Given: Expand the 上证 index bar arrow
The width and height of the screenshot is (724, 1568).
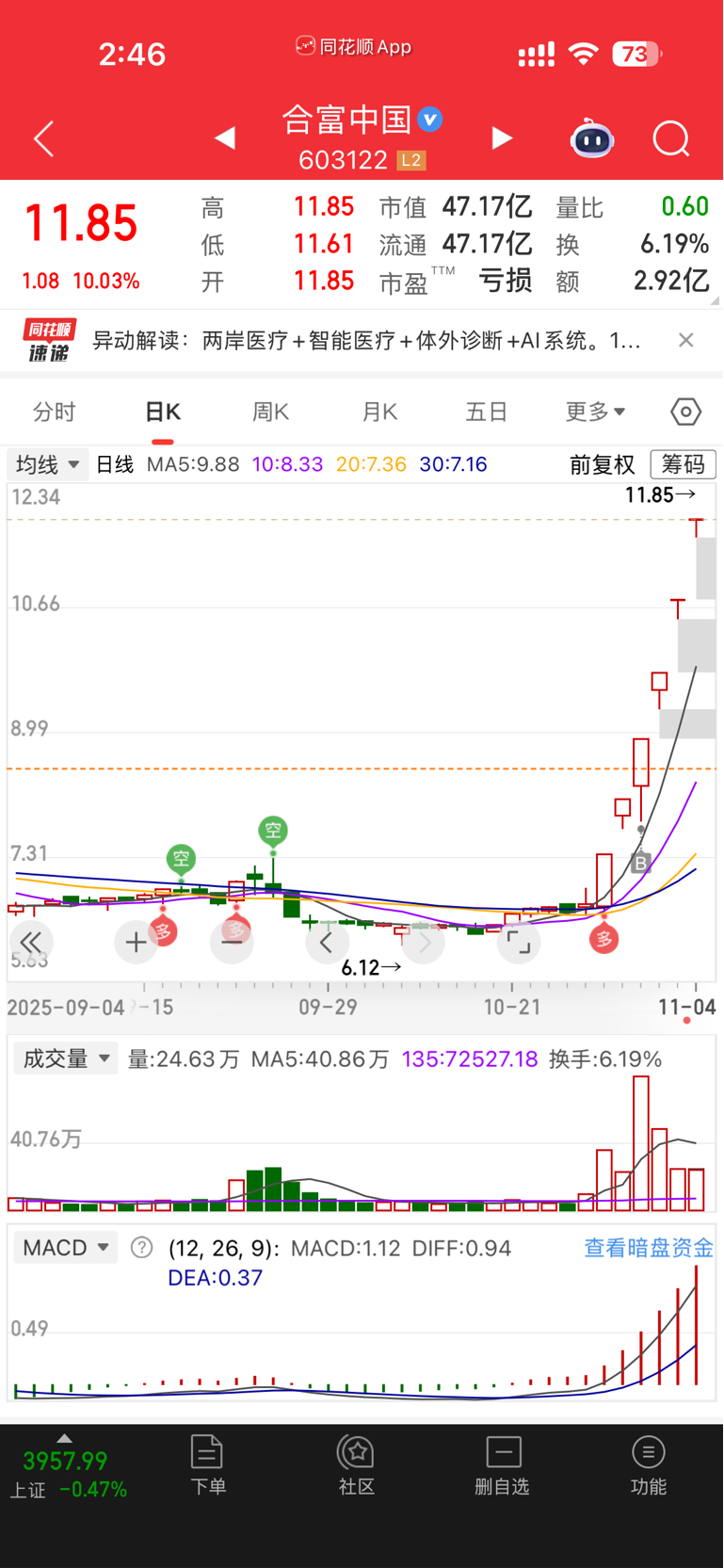Looking at the screenshot, I should [x=64, y=1438].
